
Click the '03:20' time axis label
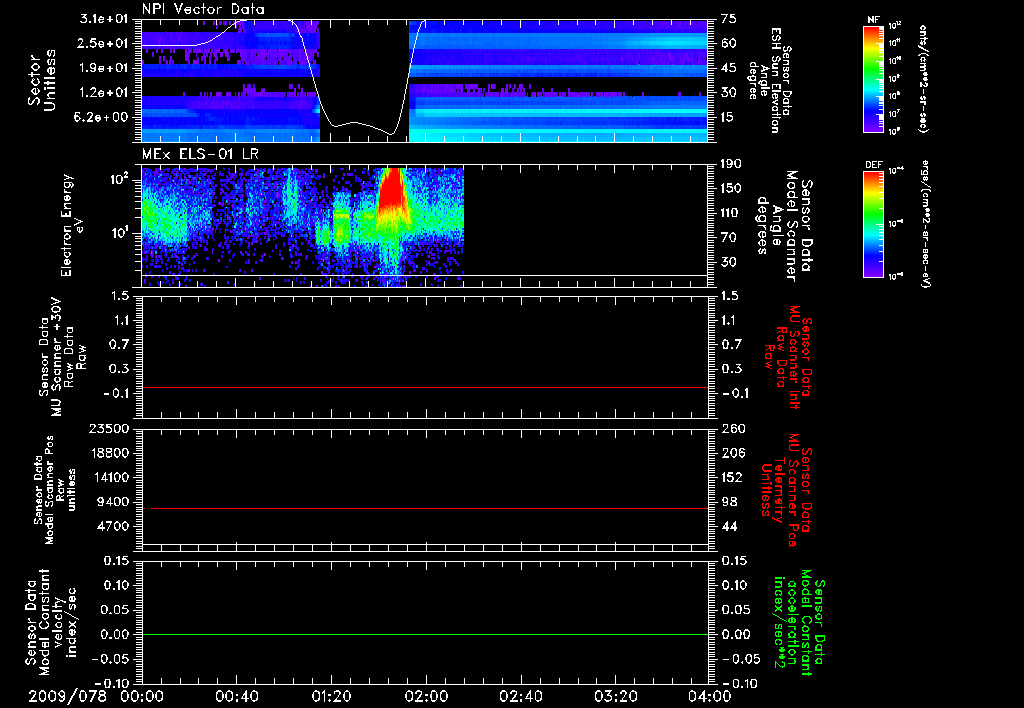pyautogui.click(x=615, y=696)
